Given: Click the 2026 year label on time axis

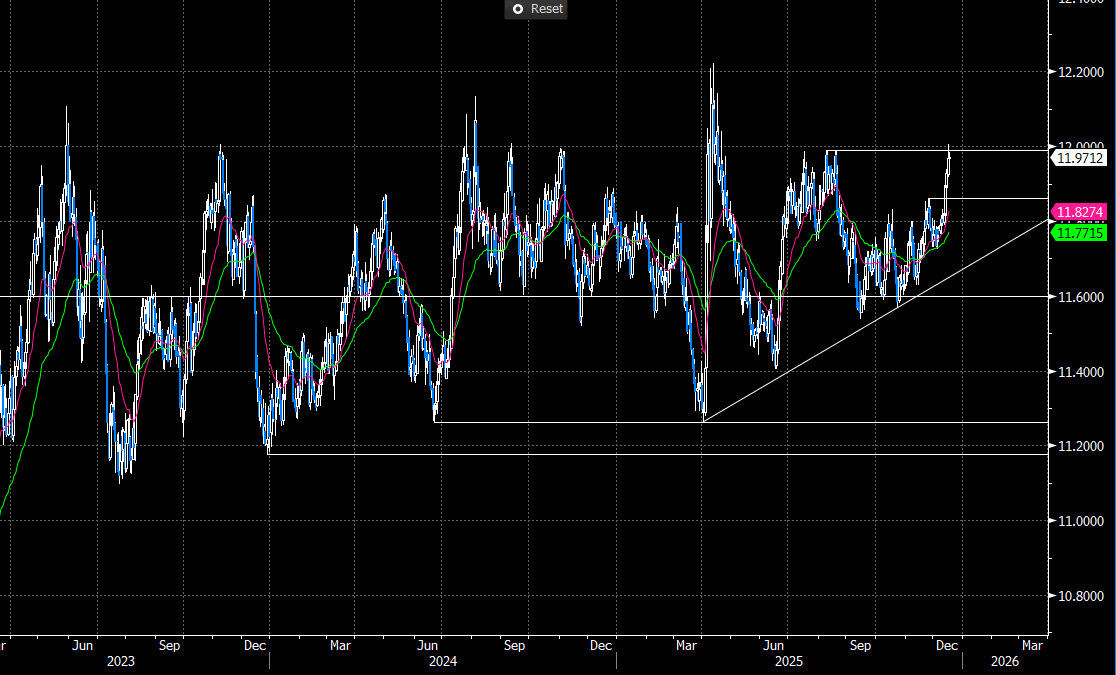Looking at the screenshot, I should (1005, 661).
